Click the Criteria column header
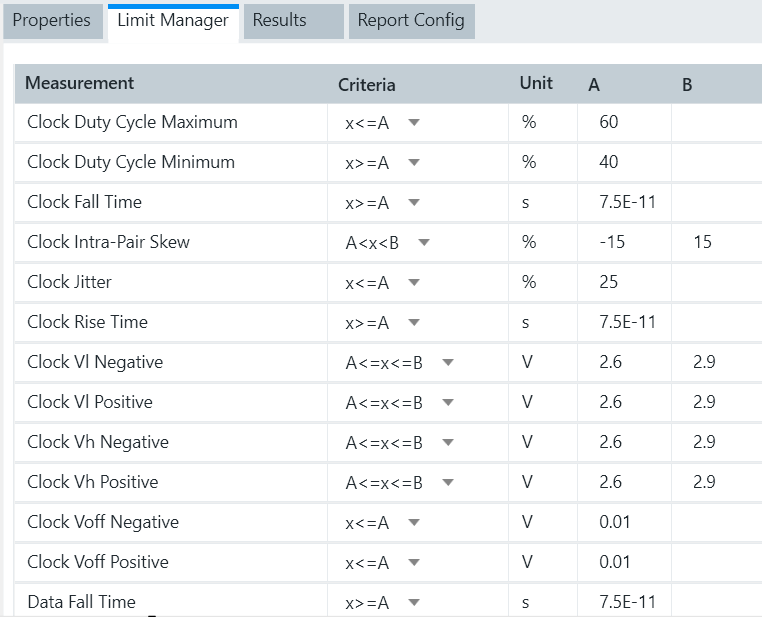The width and height of the screenshot is (762, 617). coord(367,85)
